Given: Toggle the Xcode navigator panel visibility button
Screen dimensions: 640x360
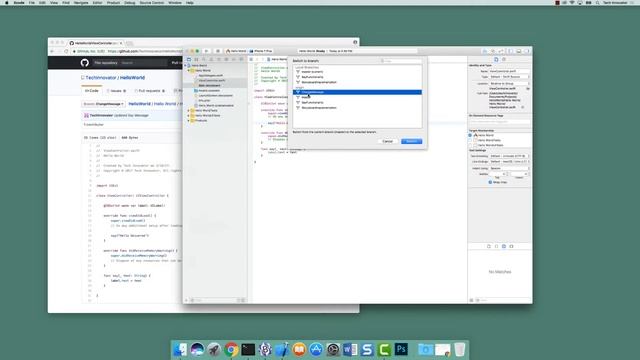Looking at the screenshot, I should pos(511,51).
